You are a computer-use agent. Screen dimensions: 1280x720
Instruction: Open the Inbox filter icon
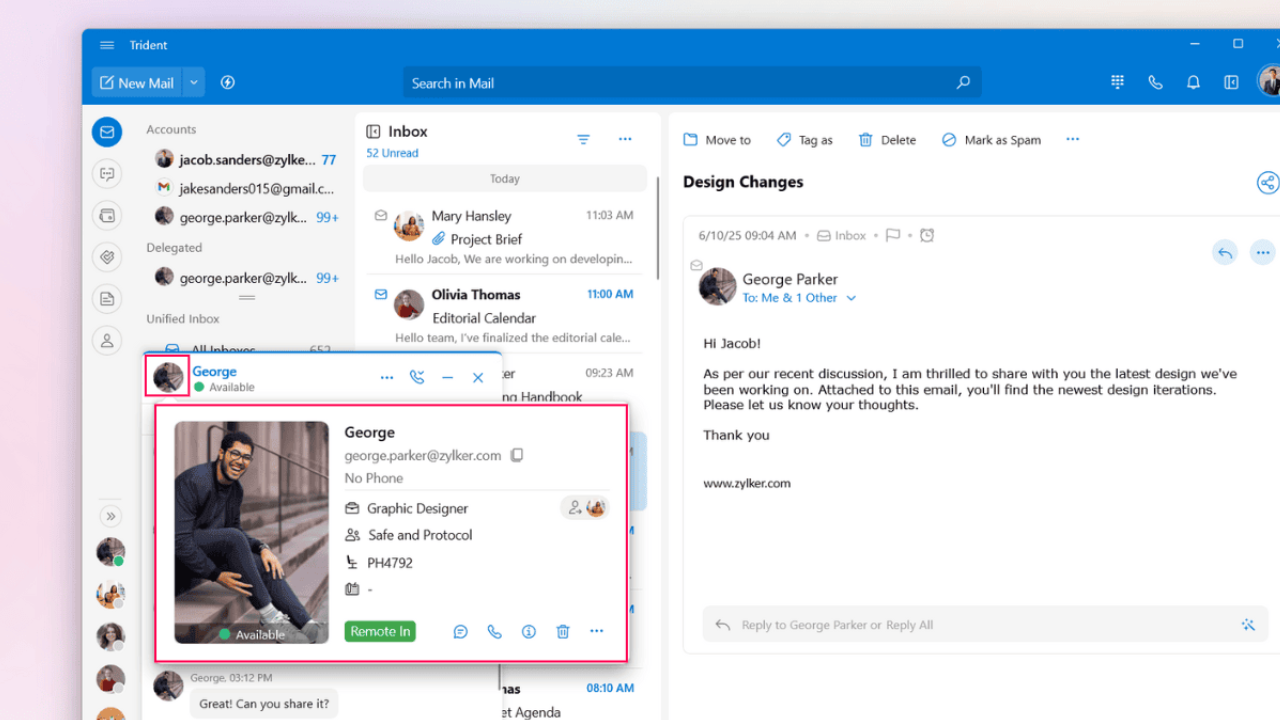coord(584,140)
